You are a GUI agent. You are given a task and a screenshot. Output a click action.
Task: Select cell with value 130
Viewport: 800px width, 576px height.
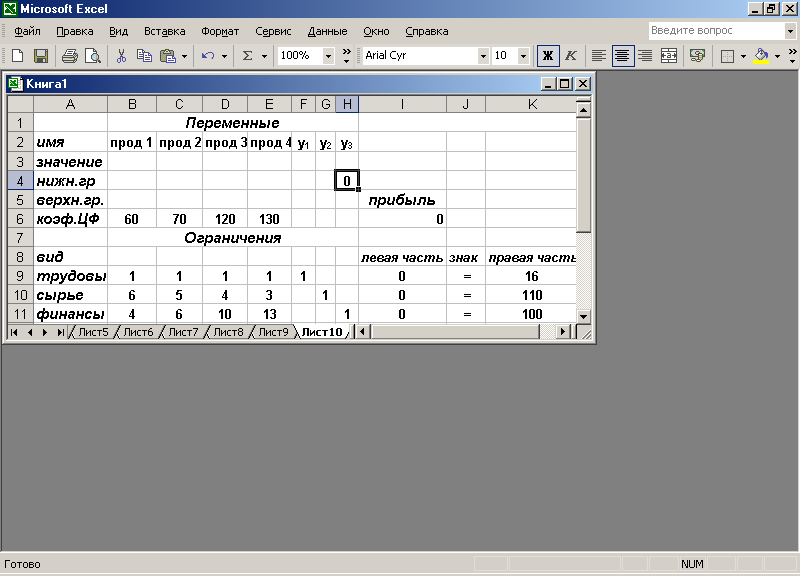click(269, 219)
